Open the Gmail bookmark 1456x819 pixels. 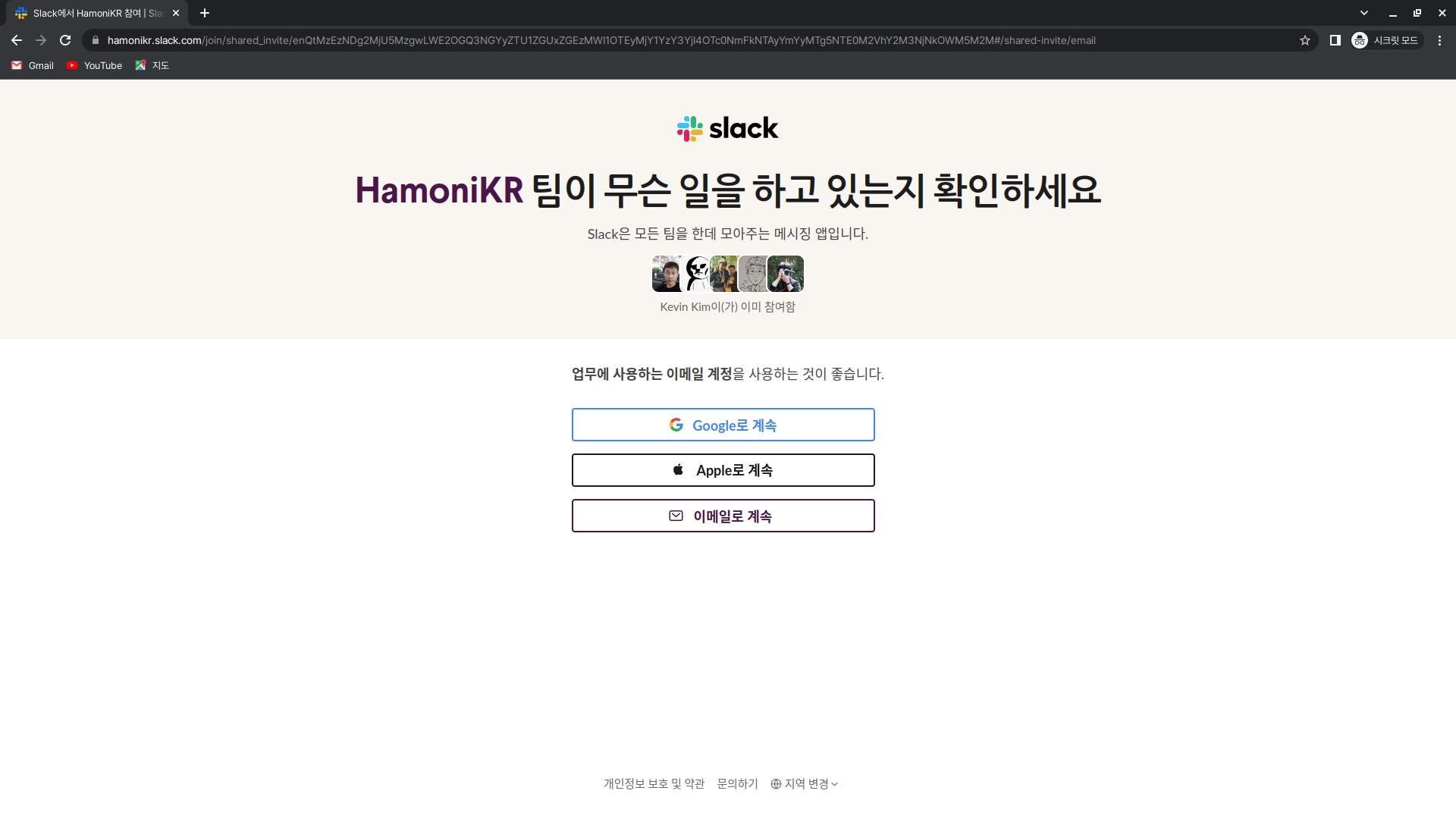pyautogui.click(x=33, y=65)
